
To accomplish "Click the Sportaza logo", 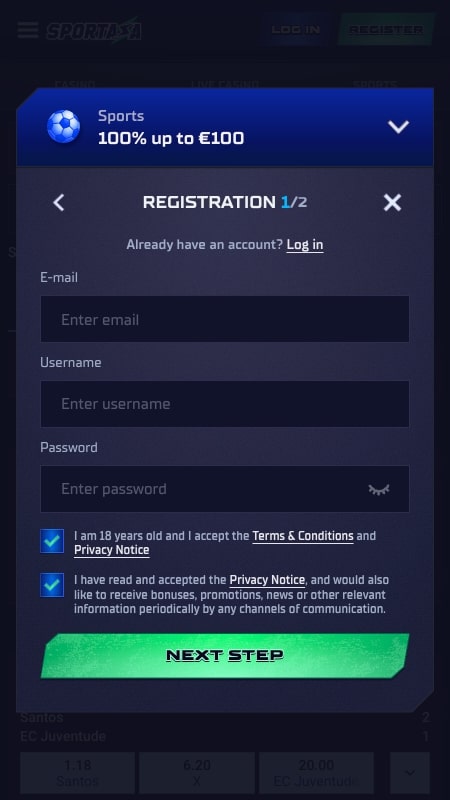I will click(x=94, y=31).
